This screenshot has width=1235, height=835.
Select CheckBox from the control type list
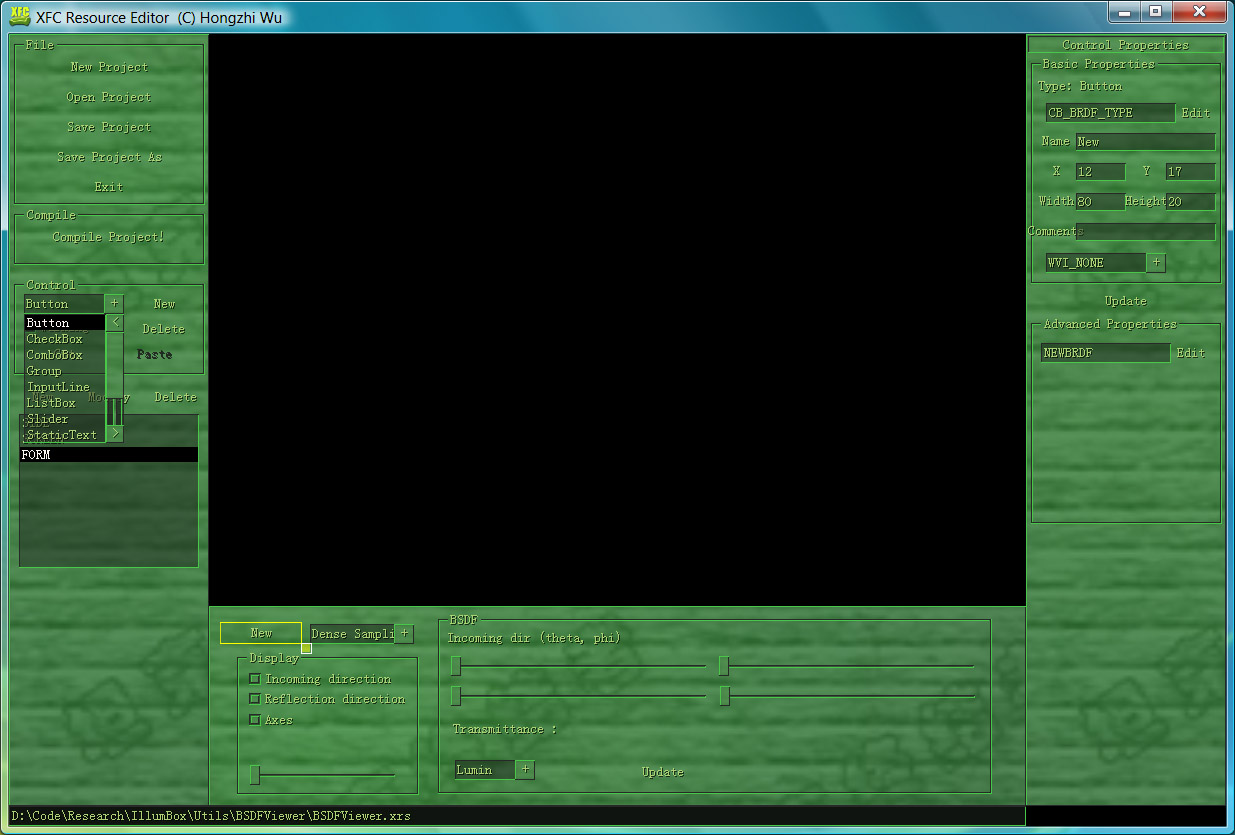pos(55,339)
